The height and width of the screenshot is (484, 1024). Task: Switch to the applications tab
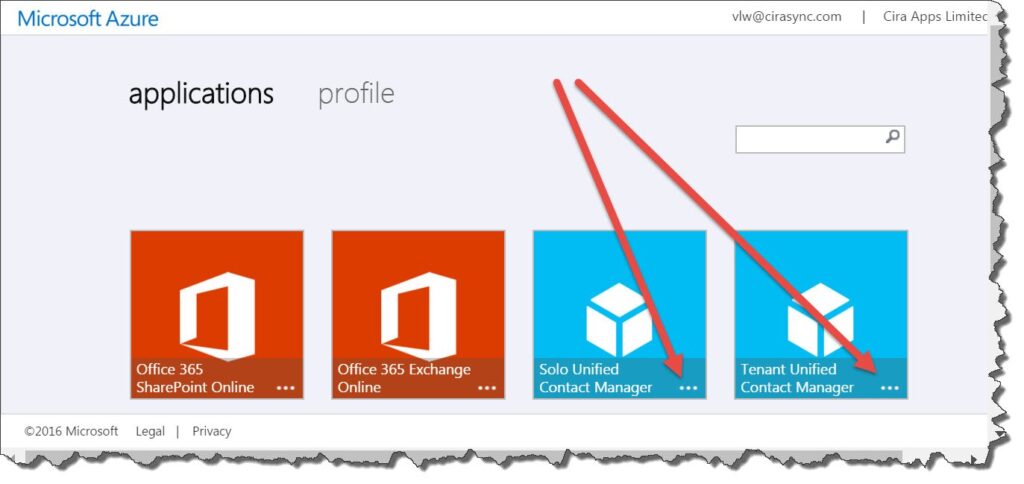(201, 94)
